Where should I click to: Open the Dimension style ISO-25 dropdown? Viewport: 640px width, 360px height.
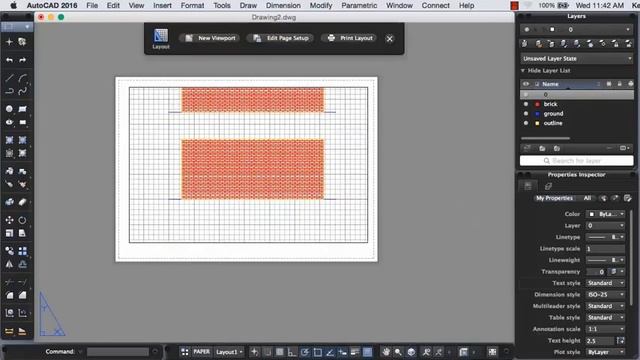coord(606,294)
